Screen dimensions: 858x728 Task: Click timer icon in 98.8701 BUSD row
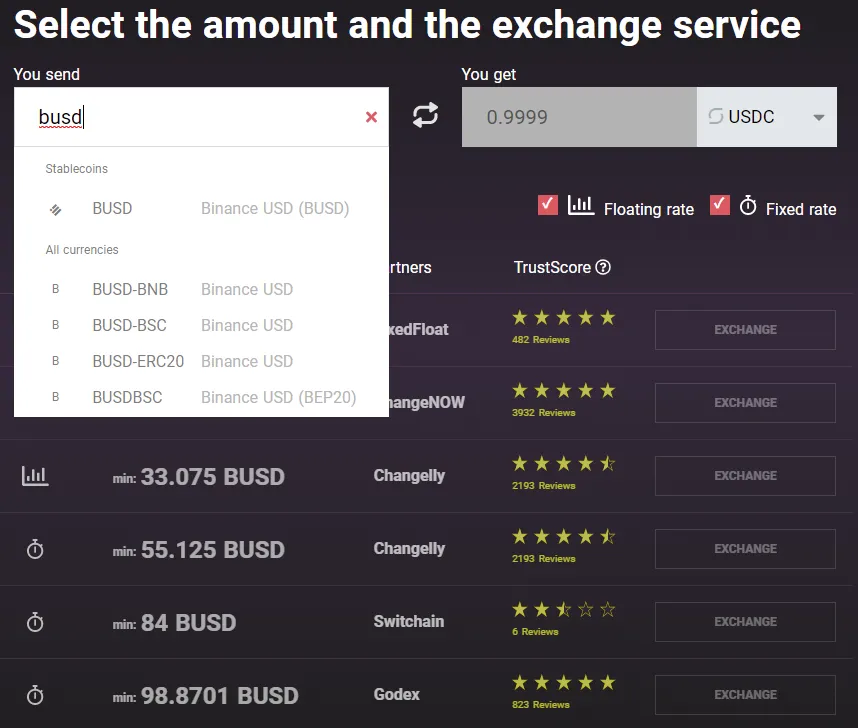(35, 695)
